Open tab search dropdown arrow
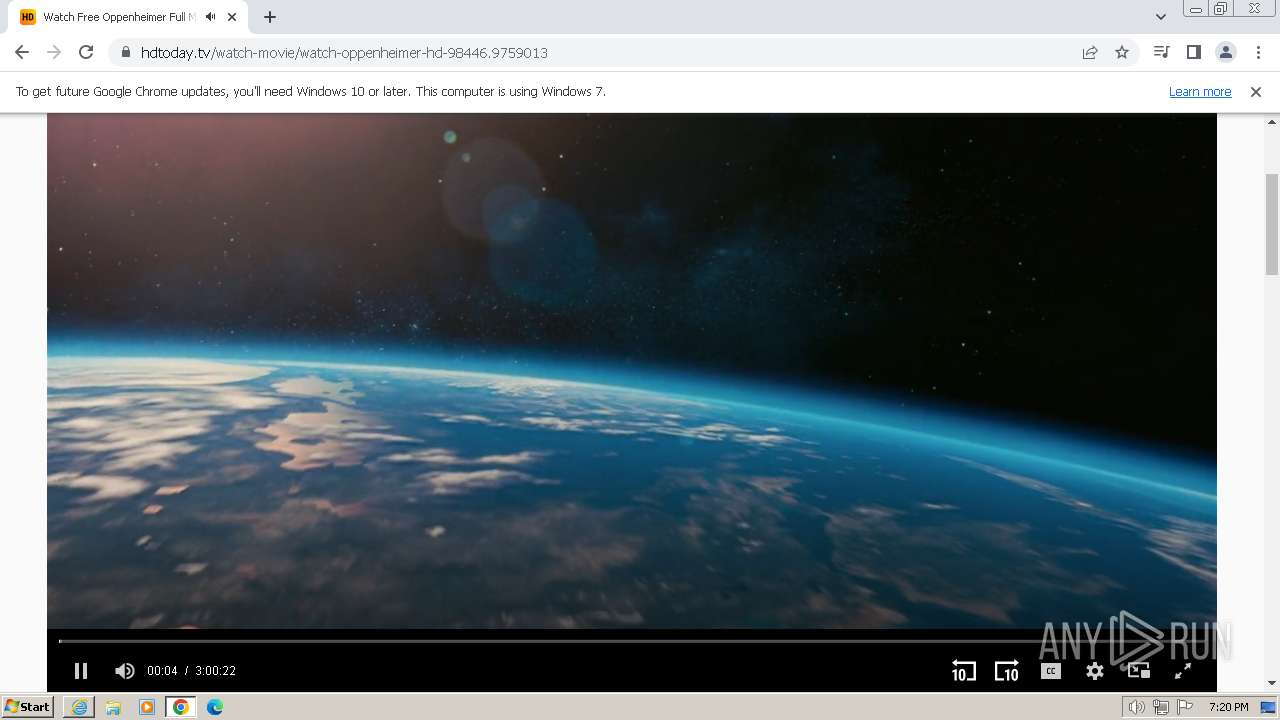The image size is (1280, 720). point(1160,17)
